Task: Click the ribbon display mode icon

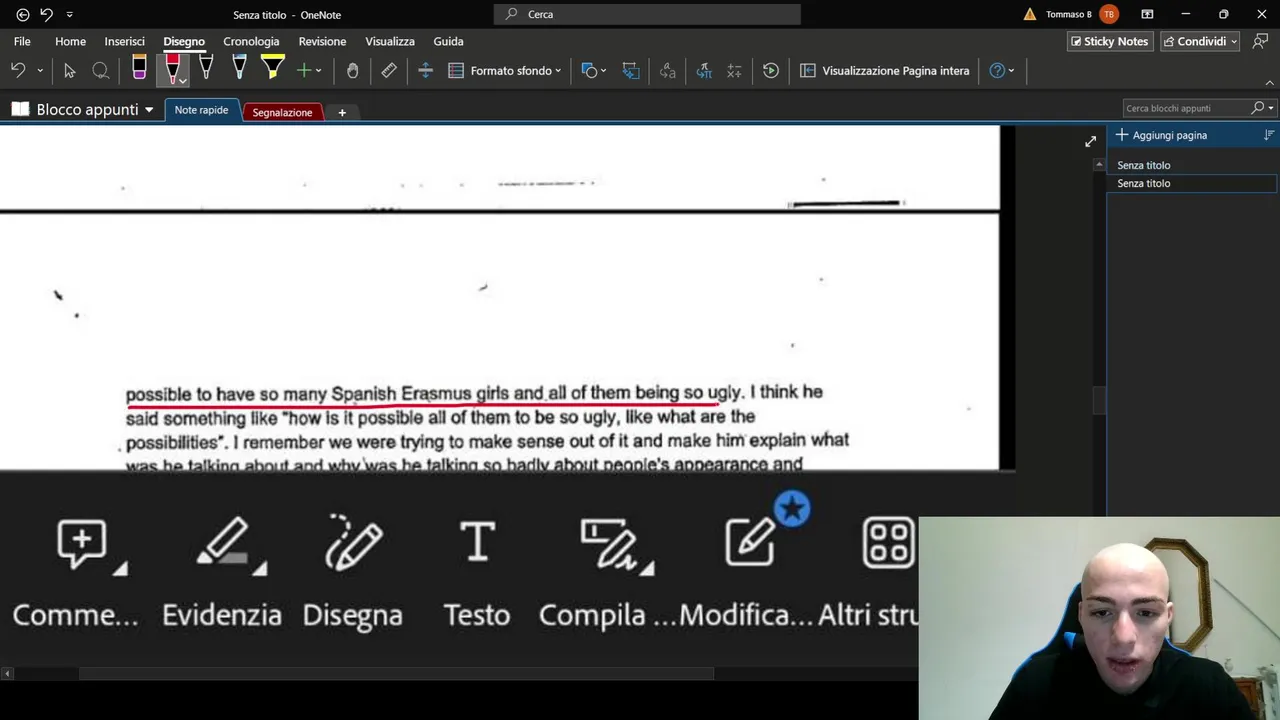Action: 1147,14
